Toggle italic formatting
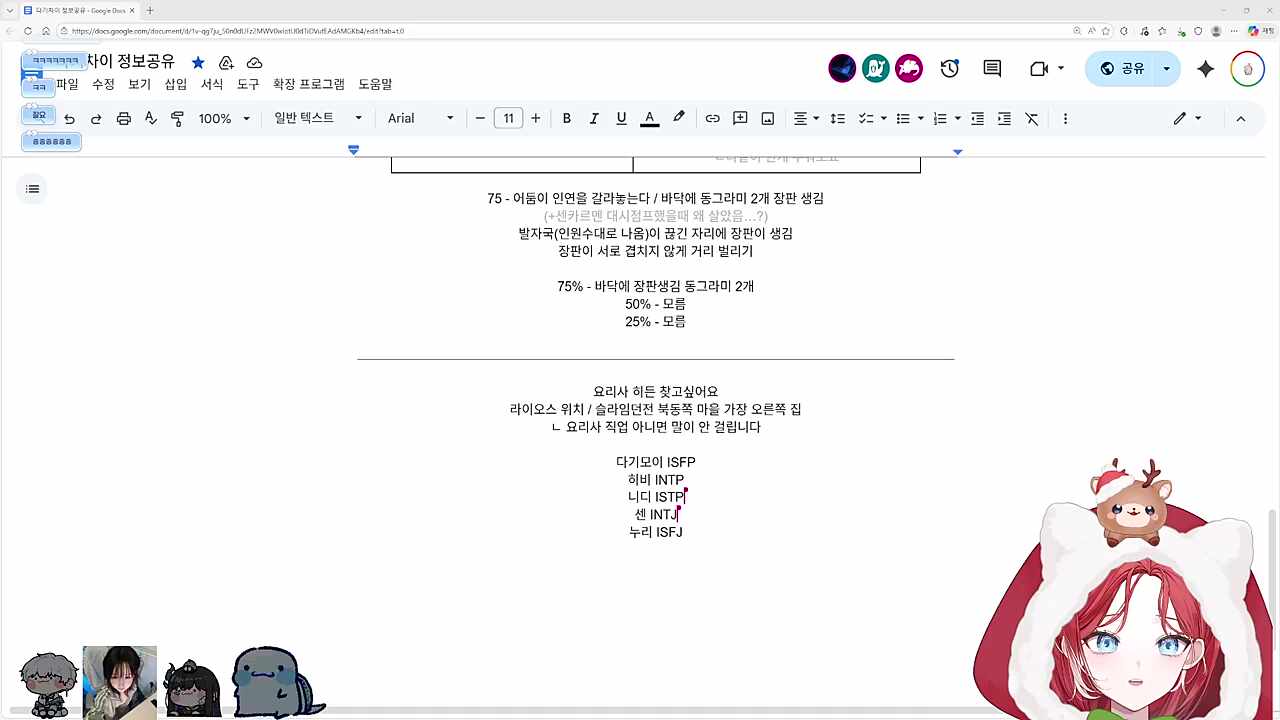The image size is (1280, 720). pos(594,118)
